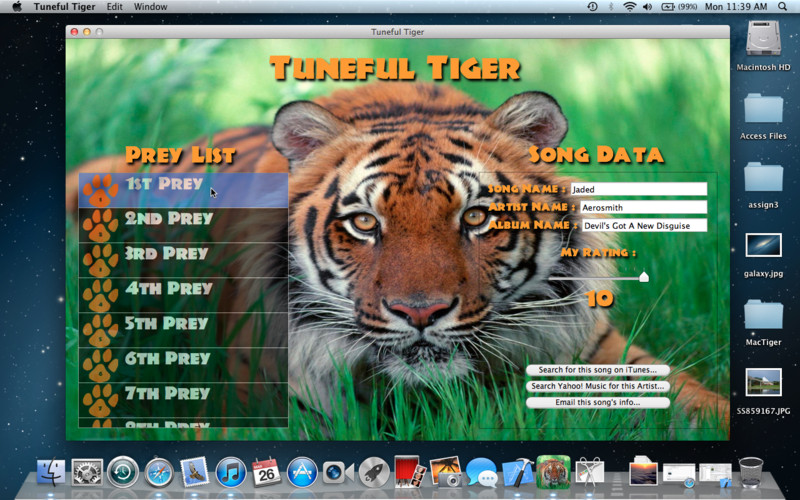800x500 pixels.
Task: Open Launchpad rocket icon in Dock
Action: tap(373, 472)
